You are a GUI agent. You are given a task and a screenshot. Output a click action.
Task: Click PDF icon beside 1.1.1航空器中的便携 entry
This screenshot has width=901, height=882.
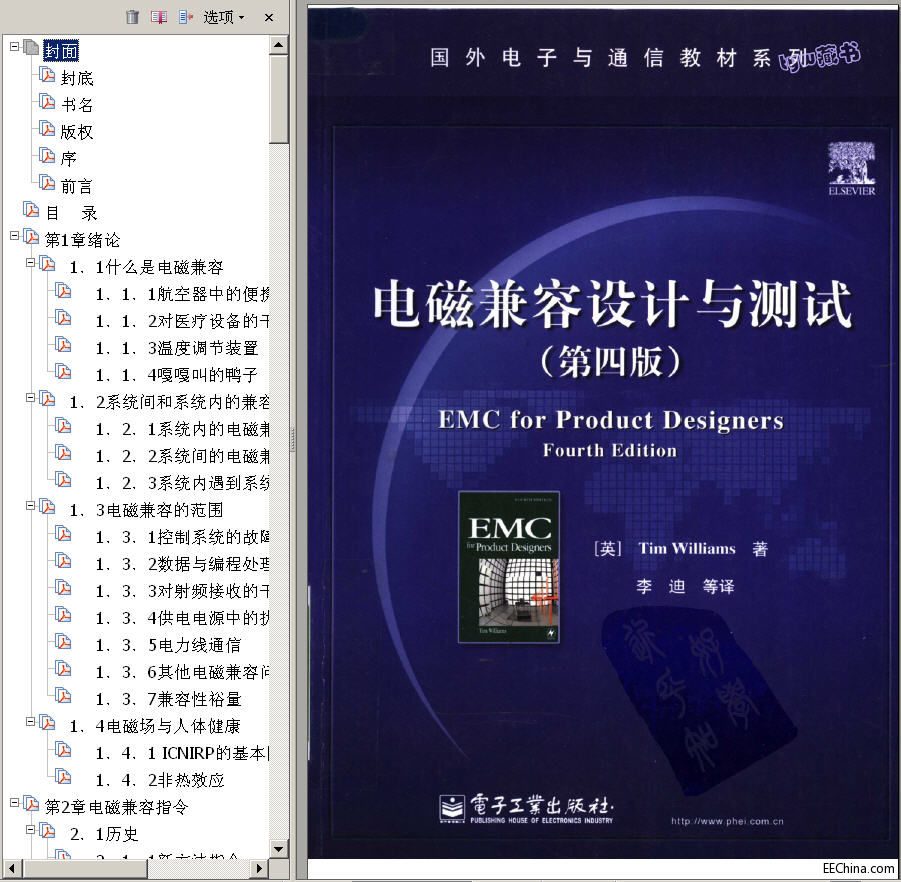[x=63, y=290]
